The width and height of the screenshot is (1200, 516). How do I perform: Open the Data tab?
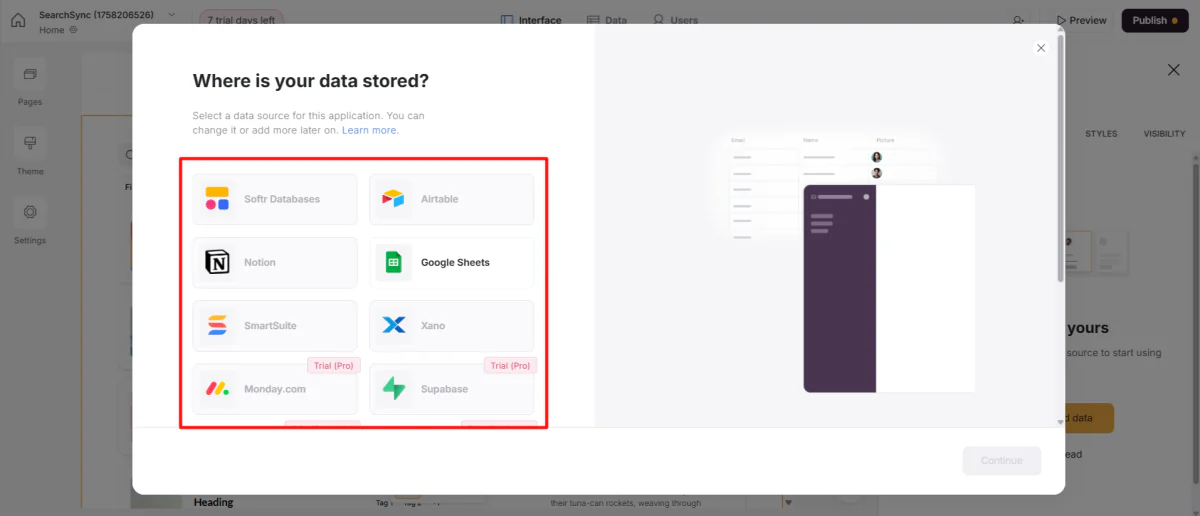(x=607, y=20)
